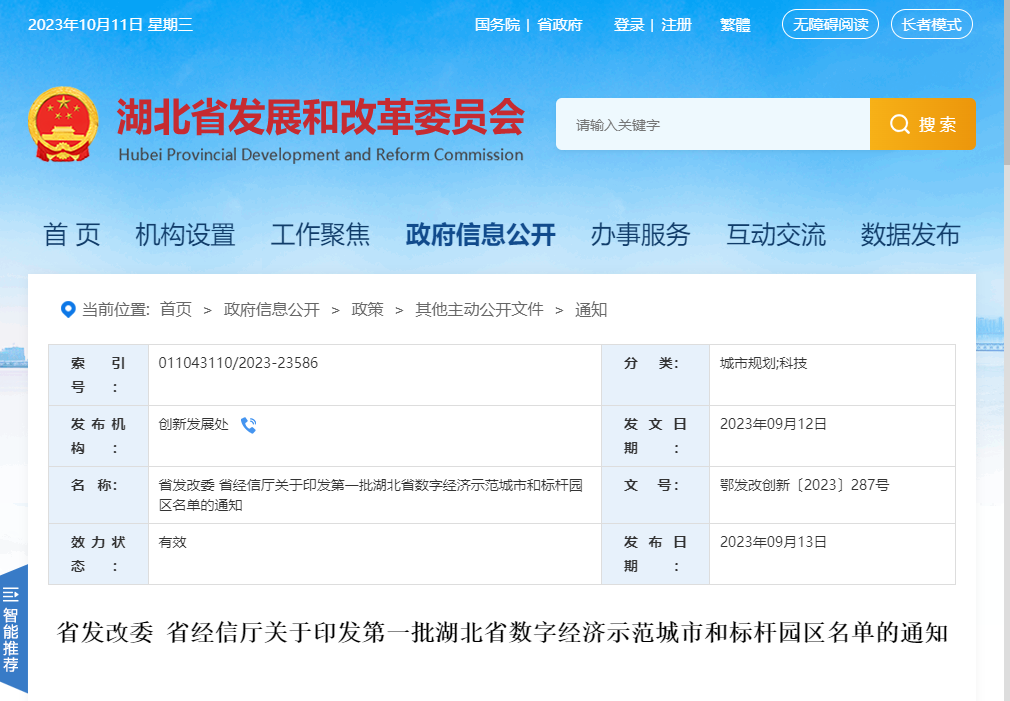Click the 政策 breadcrumb link

[x=367, y=310]
